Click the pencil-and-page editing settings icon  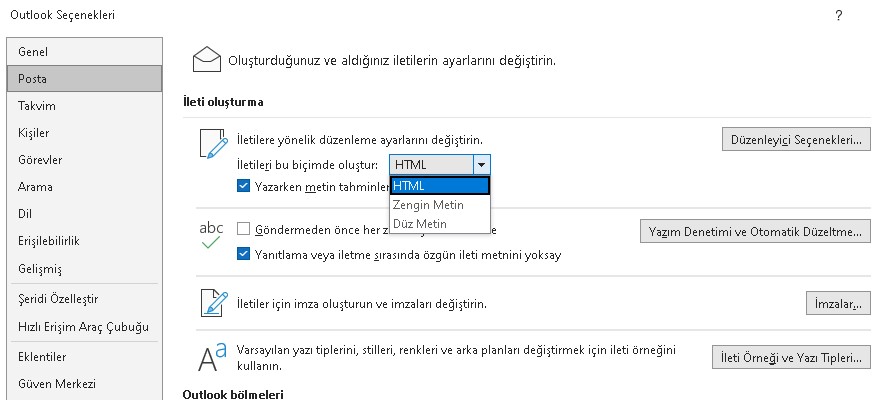click(212, 145)
